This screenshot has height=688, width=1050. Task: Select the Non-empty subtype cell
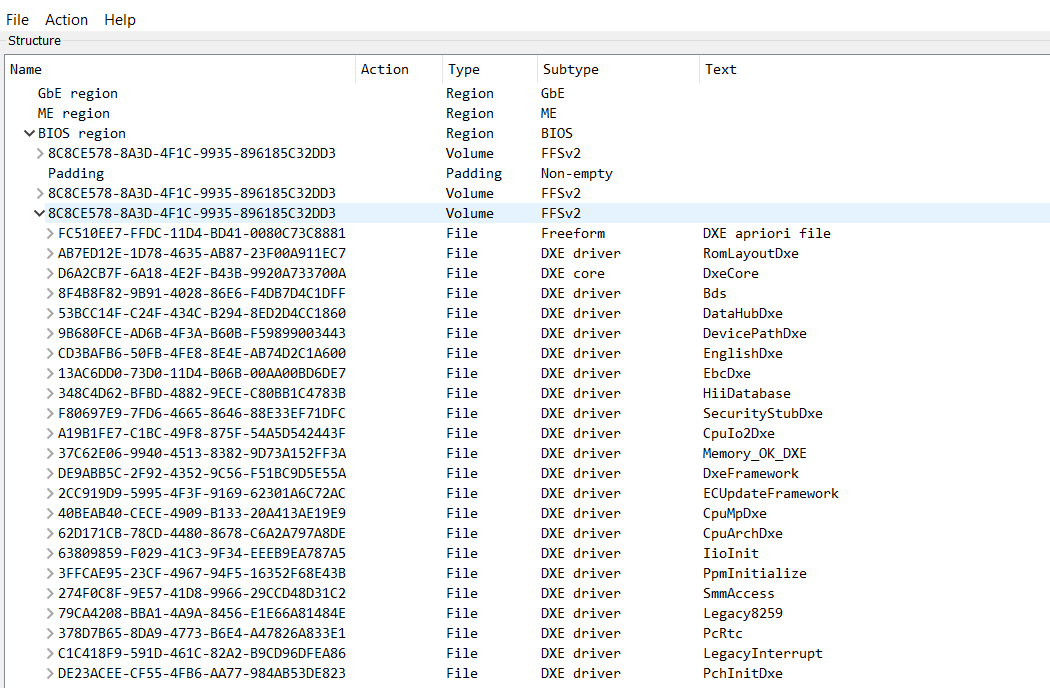coord(577,174)
